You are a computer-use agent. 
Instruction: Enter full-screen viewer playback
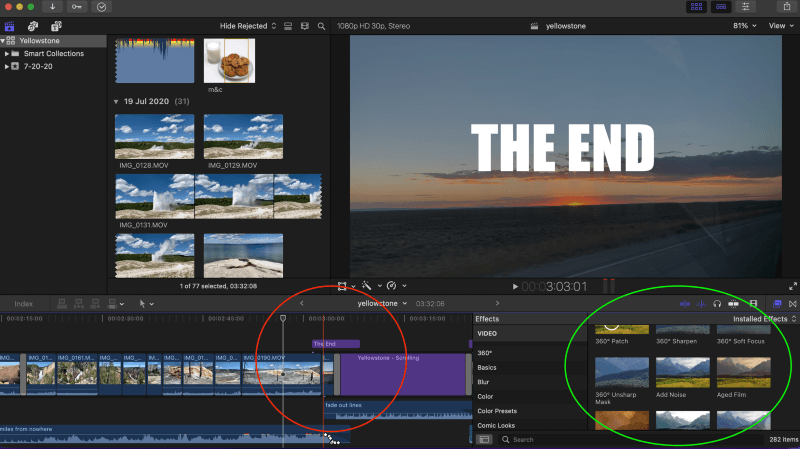tap(792, 286)
